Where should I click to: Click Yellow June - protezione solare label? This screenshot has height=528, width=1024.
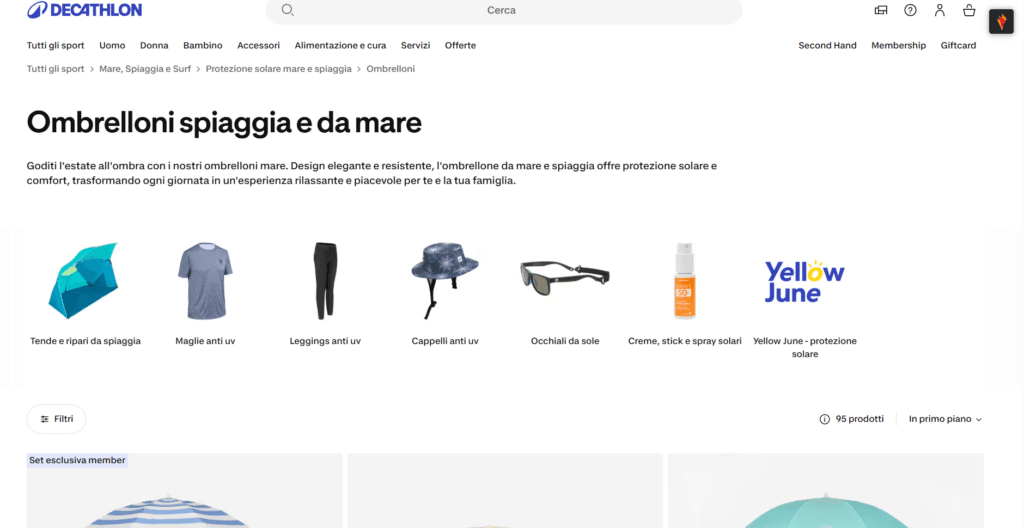click(x=805, y=348)
